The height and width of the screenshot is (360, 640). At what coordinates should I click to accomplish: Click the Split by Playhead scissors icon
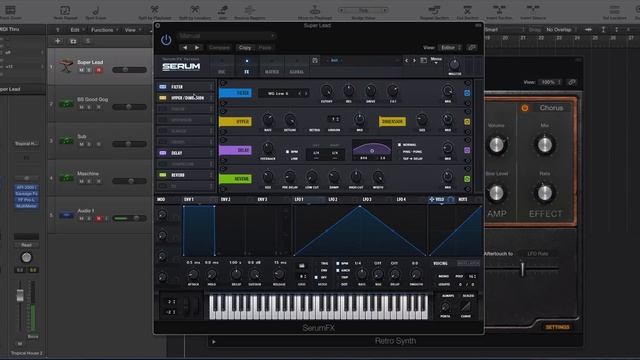click(155, 9)
